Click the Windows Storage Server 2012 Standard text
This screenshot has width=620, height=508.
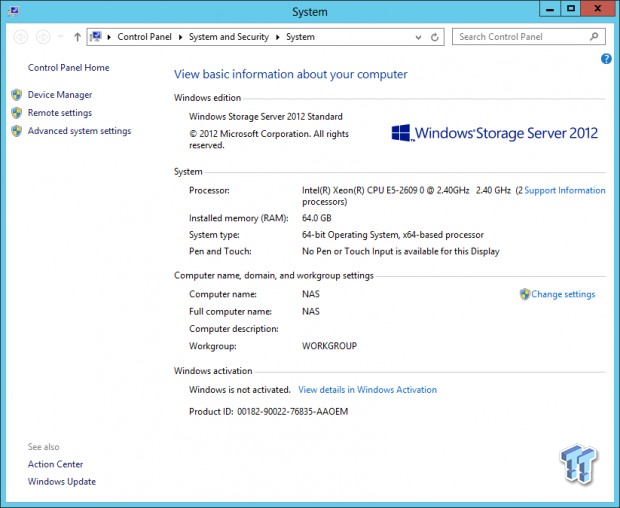point(266,117)
